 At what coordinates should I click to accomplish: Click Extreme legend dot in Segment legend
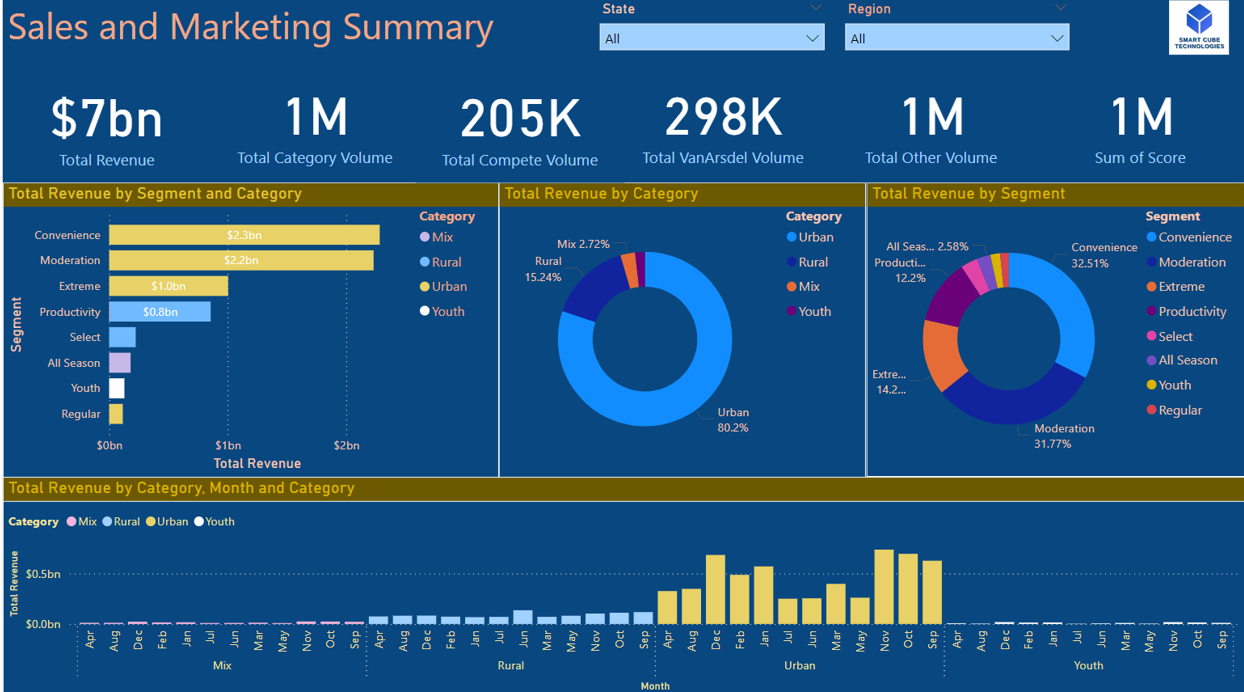click(x=1152, y=287)
